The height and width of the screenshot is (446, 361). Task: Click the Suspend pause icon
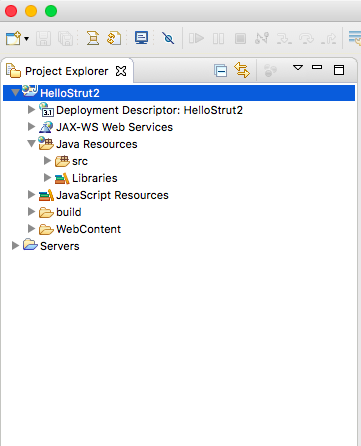click(x=218, y=38)
